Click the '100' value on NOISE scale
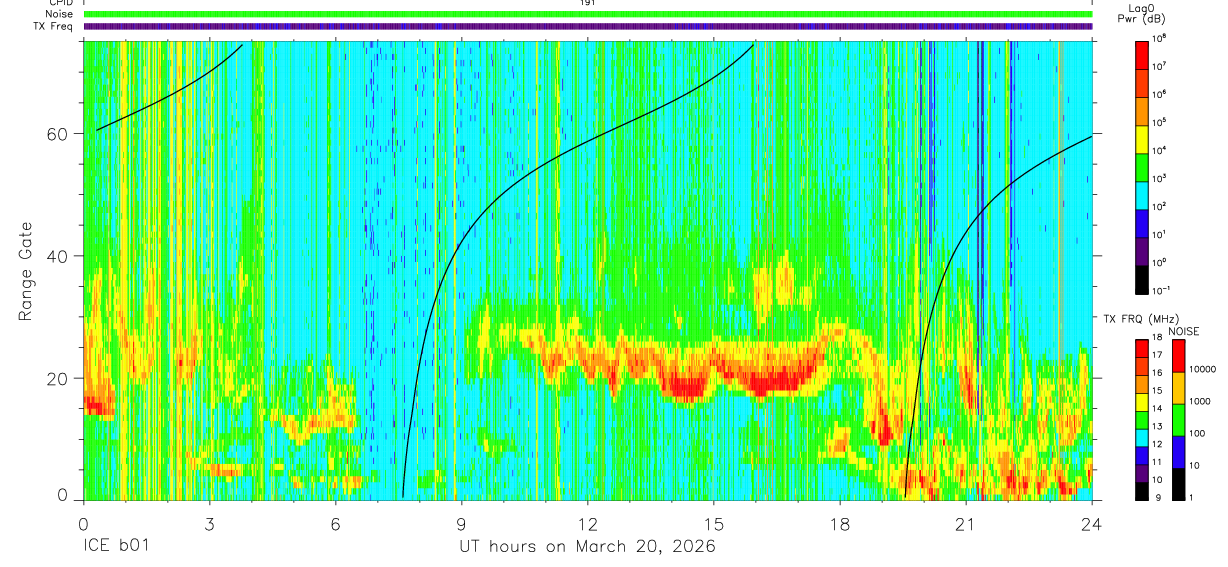1228x567 pixels. [1197, 433]
